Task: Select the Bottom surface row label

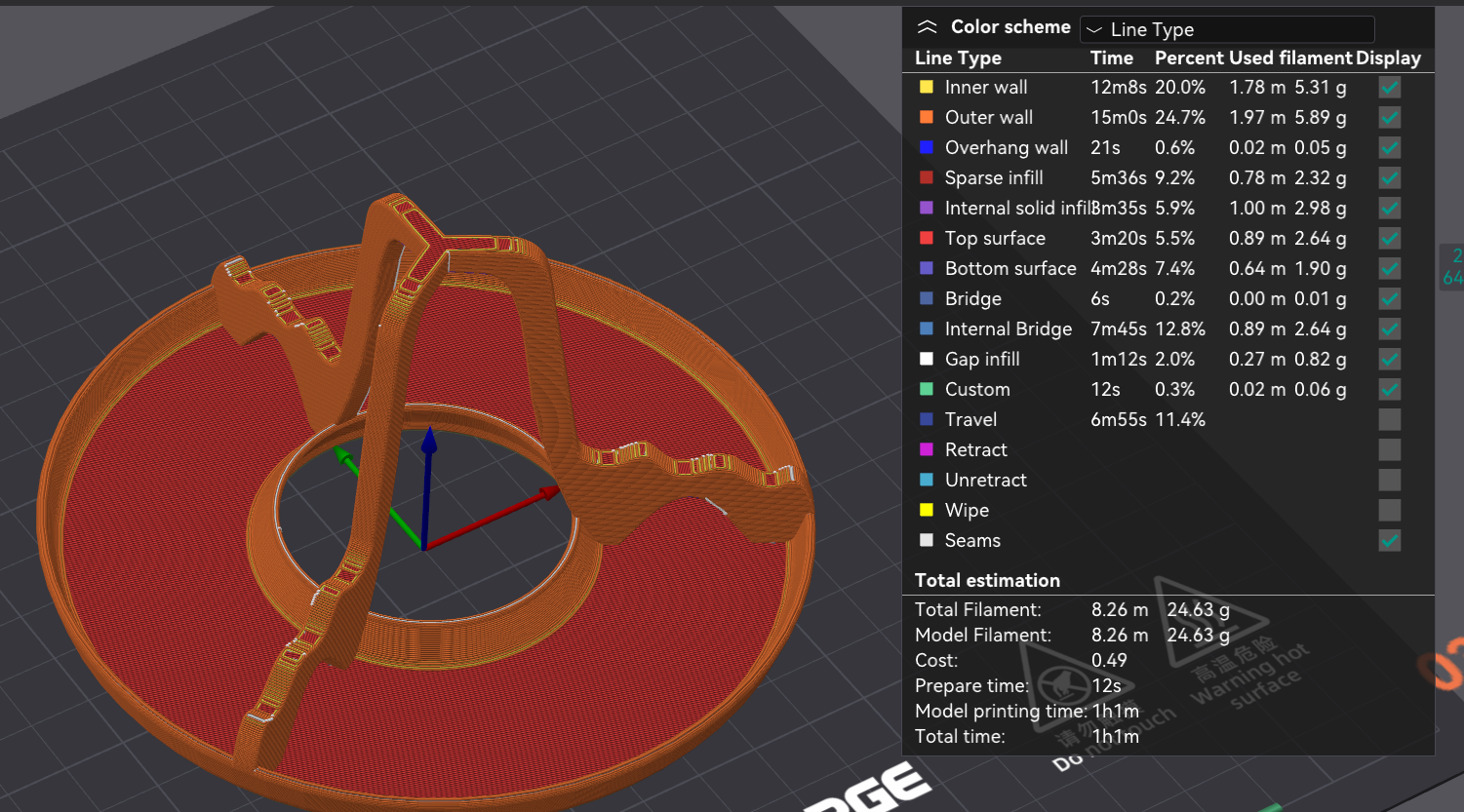Action: coord(1010,269)
